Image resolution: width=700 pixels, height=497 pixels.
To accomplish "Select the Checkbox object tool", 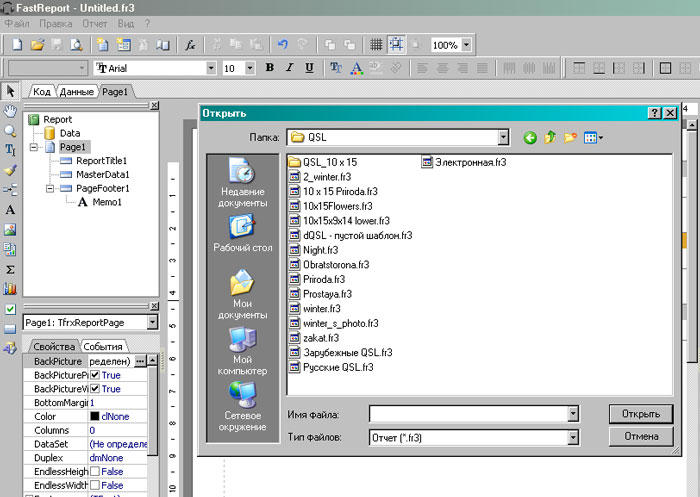I will pyautogui.click(x=10, y=309).
